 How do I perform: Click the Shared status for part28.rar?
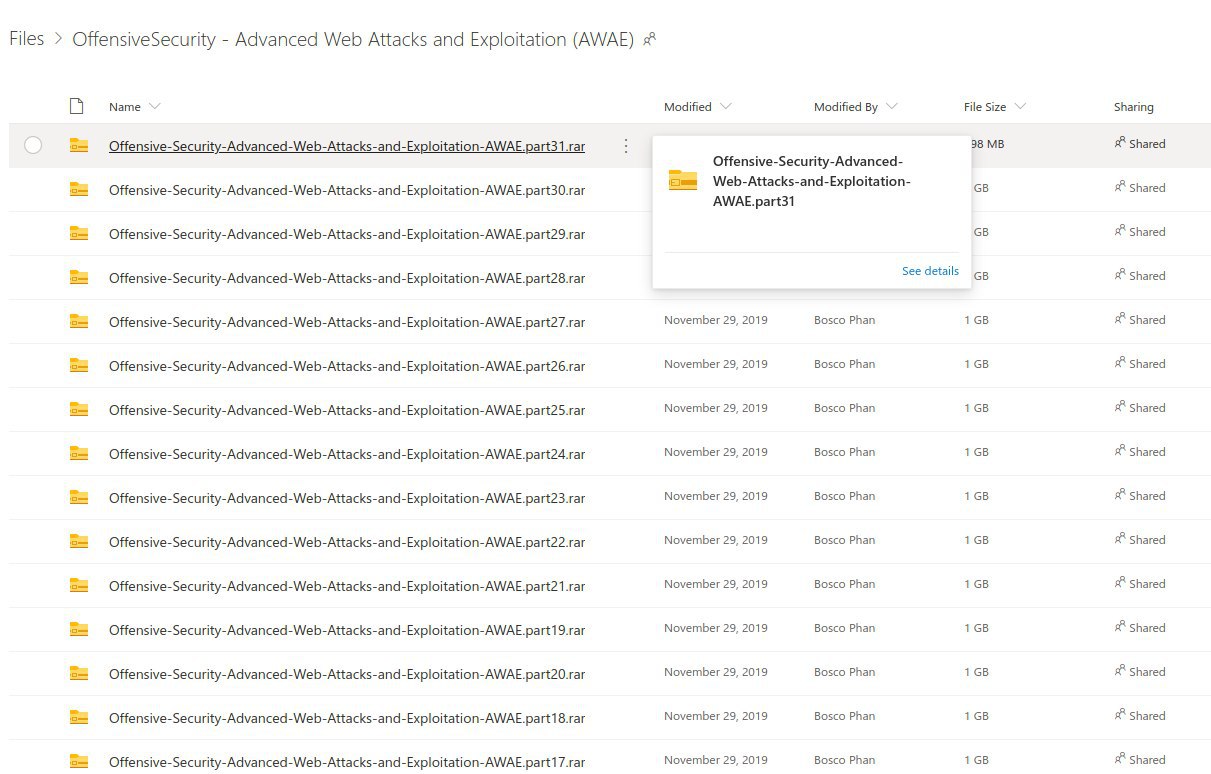tap(1140, 276)
